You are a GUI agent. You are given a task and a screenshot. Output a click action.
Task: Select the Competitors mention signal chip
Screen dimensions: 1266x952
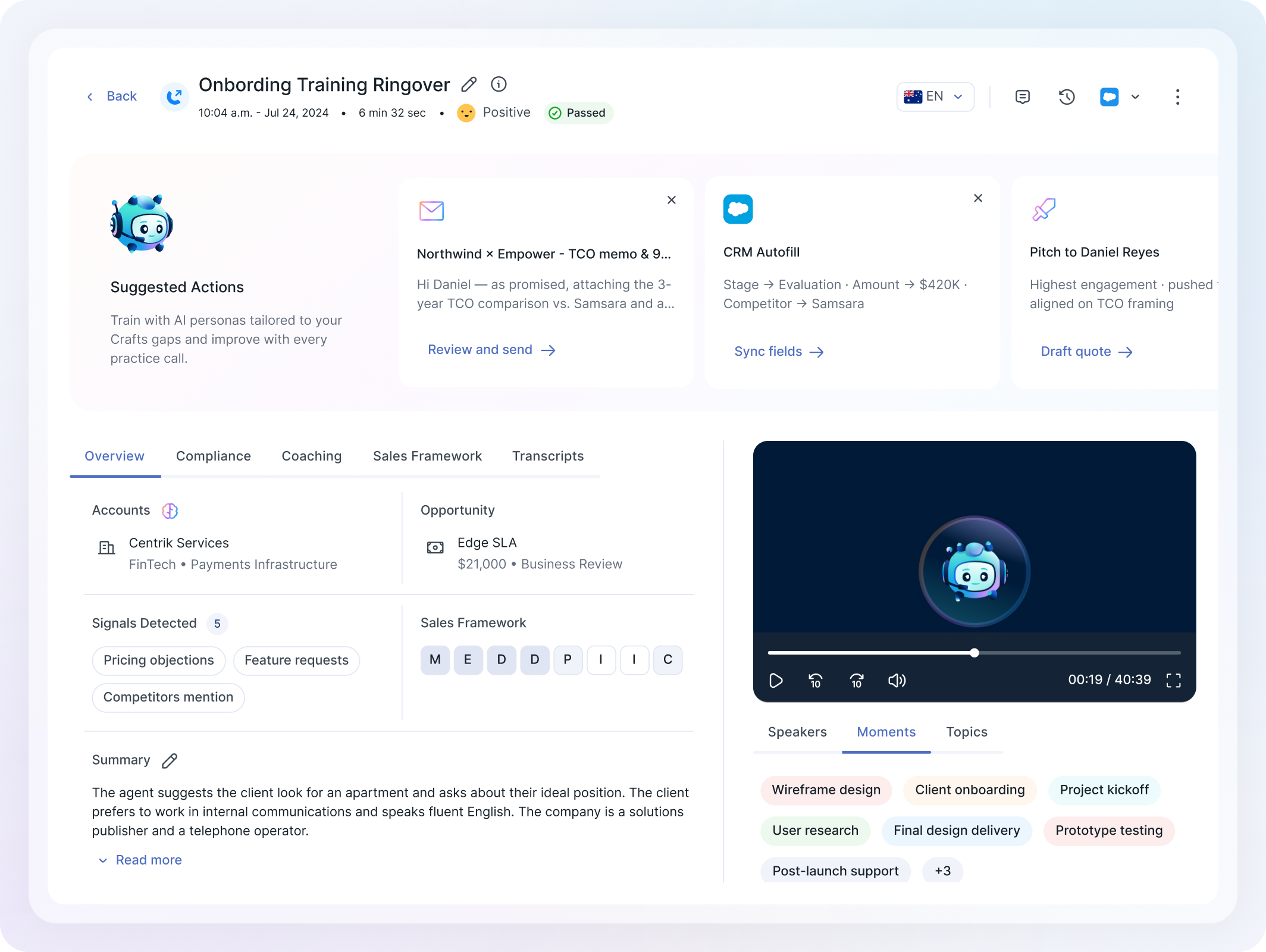(x=168, y=697)
